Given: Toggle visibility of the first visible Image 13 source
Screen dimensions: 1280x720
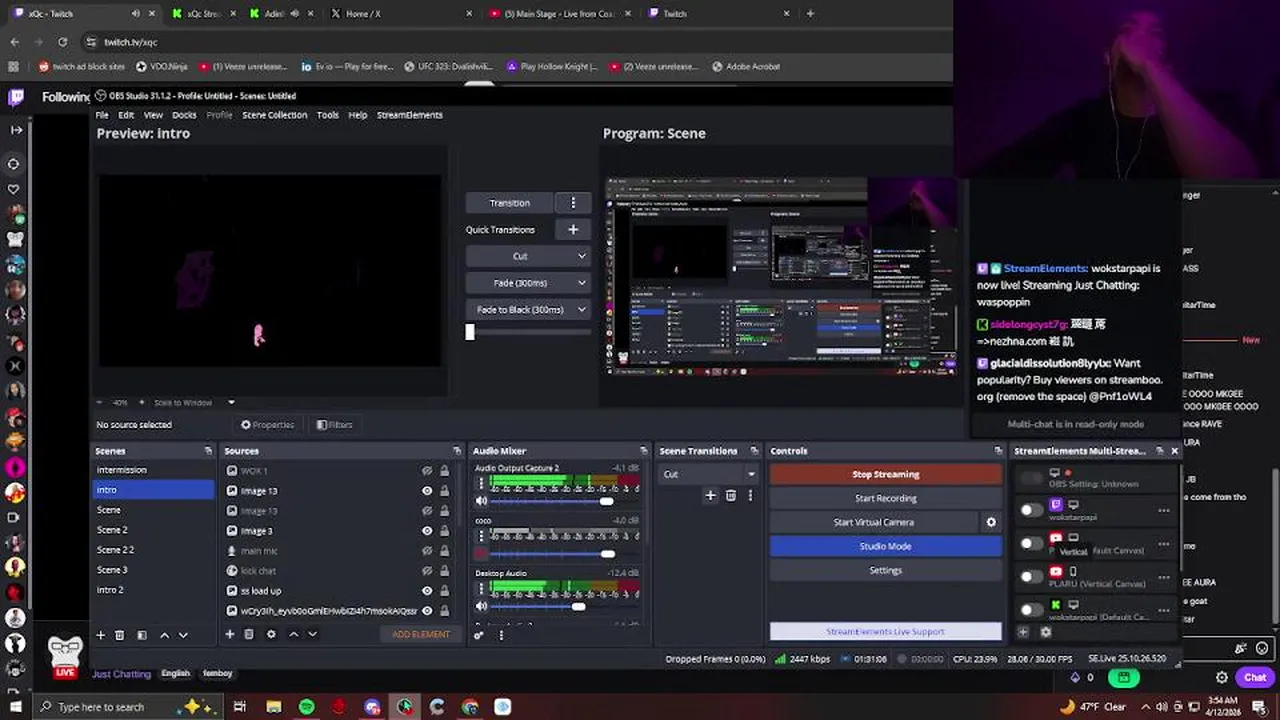Looking at the screenshot, I should (x=427, y=491).
